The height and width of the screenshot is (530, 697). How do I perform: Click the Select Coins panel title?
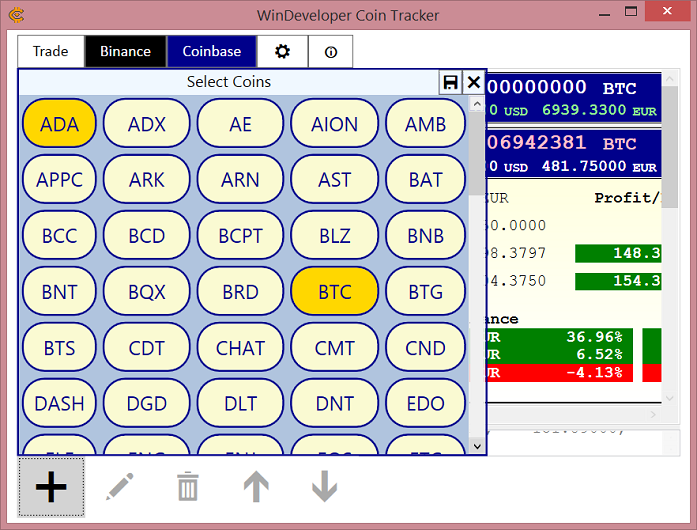[x=228, y=82]
